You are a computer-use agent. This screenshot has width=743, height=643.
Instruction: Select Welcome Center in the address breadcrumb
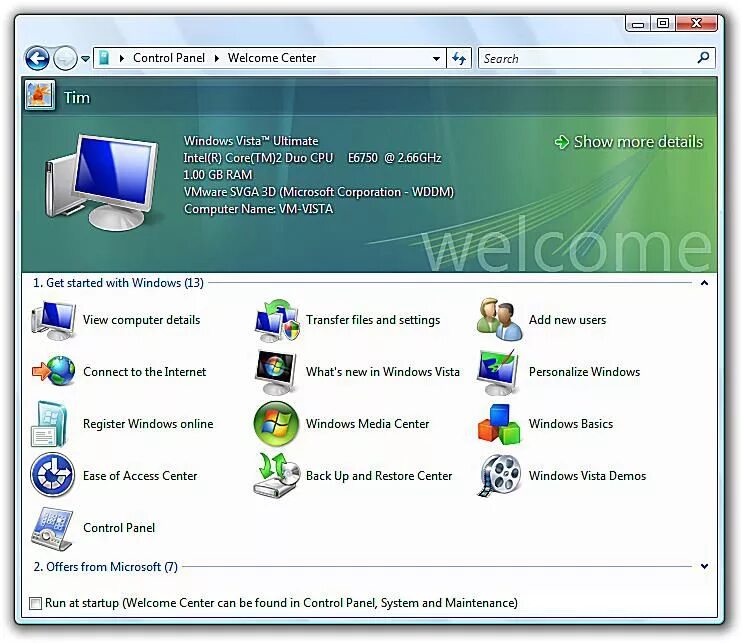(272, 58)
